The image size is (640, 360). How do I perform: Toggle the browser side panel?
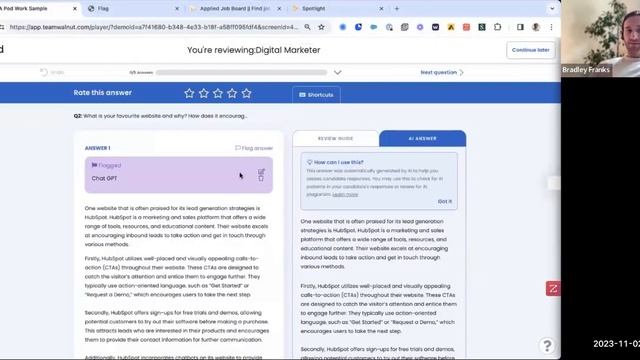[520, 27]
